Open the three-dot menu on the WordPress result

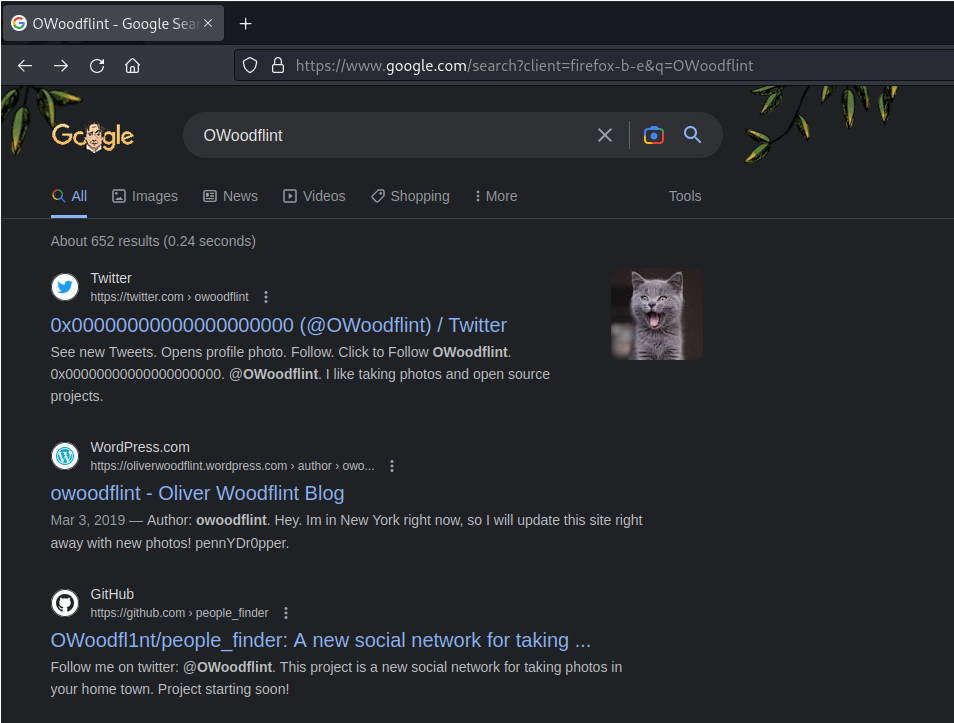coord(392,465)
